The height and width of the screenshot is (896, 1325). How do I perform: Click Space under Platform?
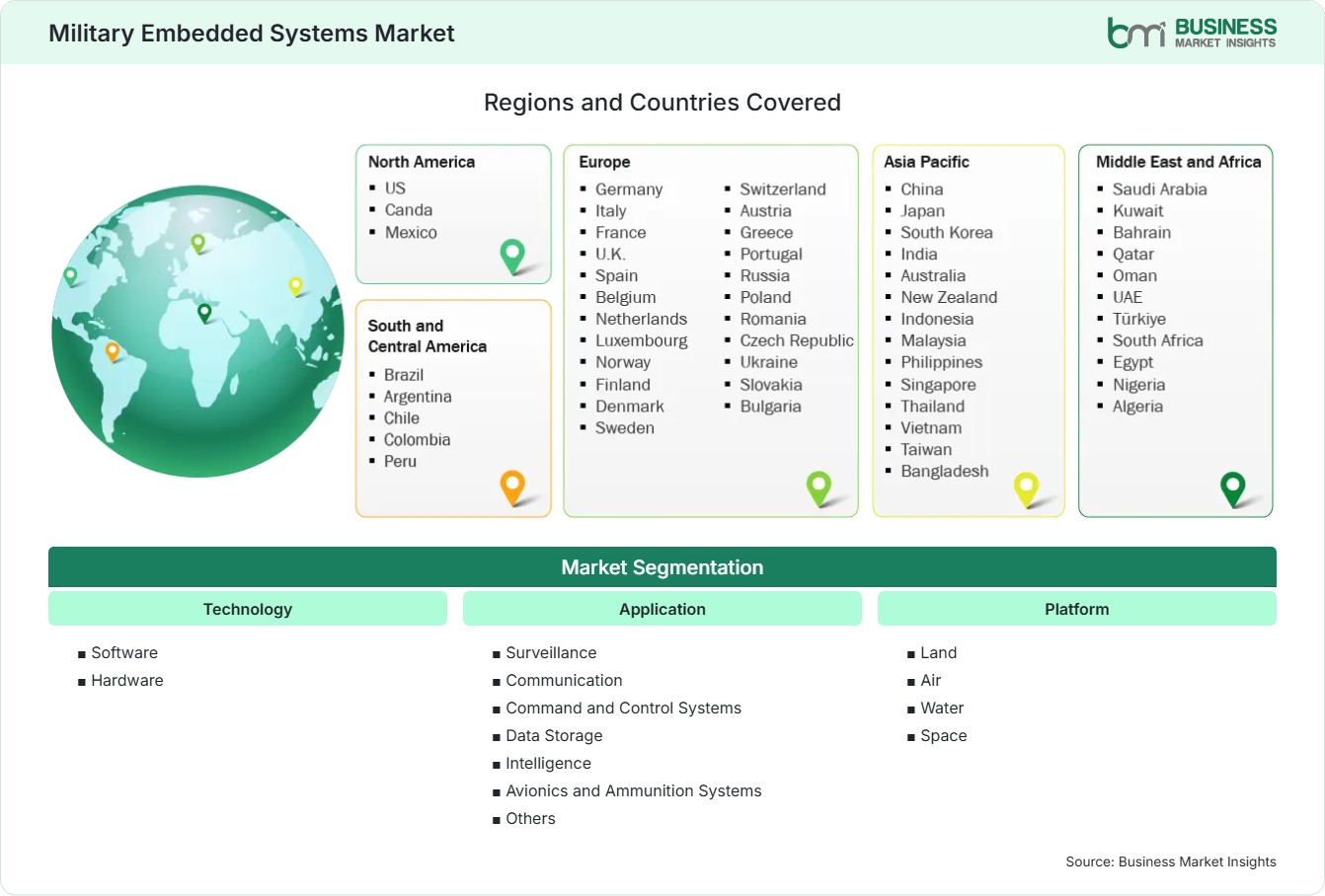click(944, 736)
